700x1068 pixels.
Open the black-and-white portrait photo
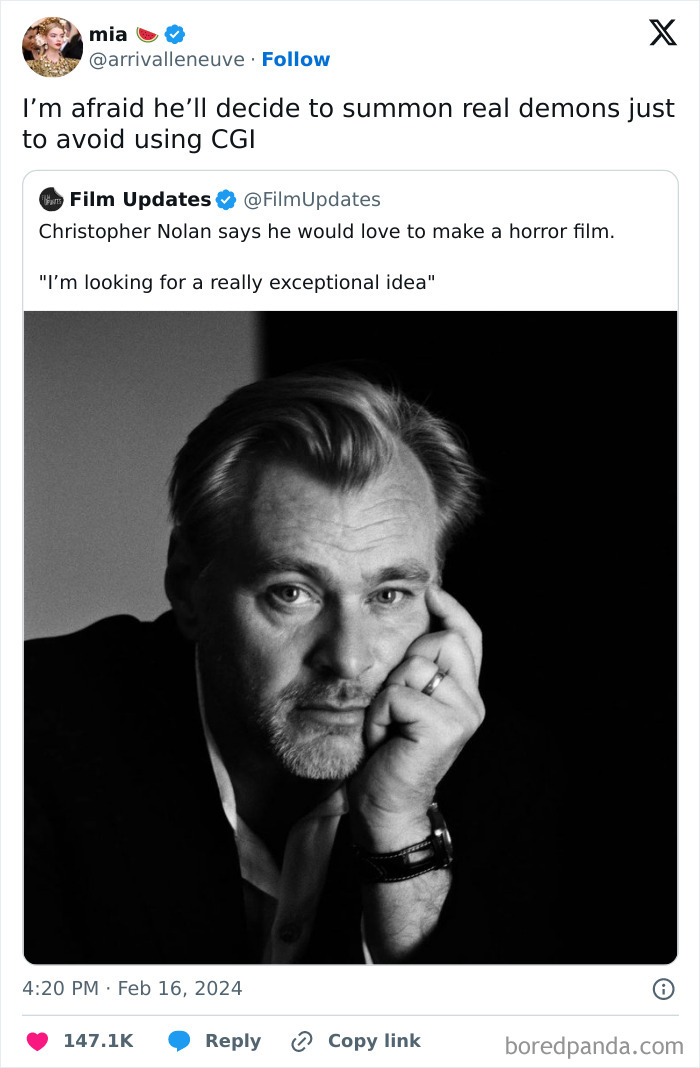pos(350,637)
